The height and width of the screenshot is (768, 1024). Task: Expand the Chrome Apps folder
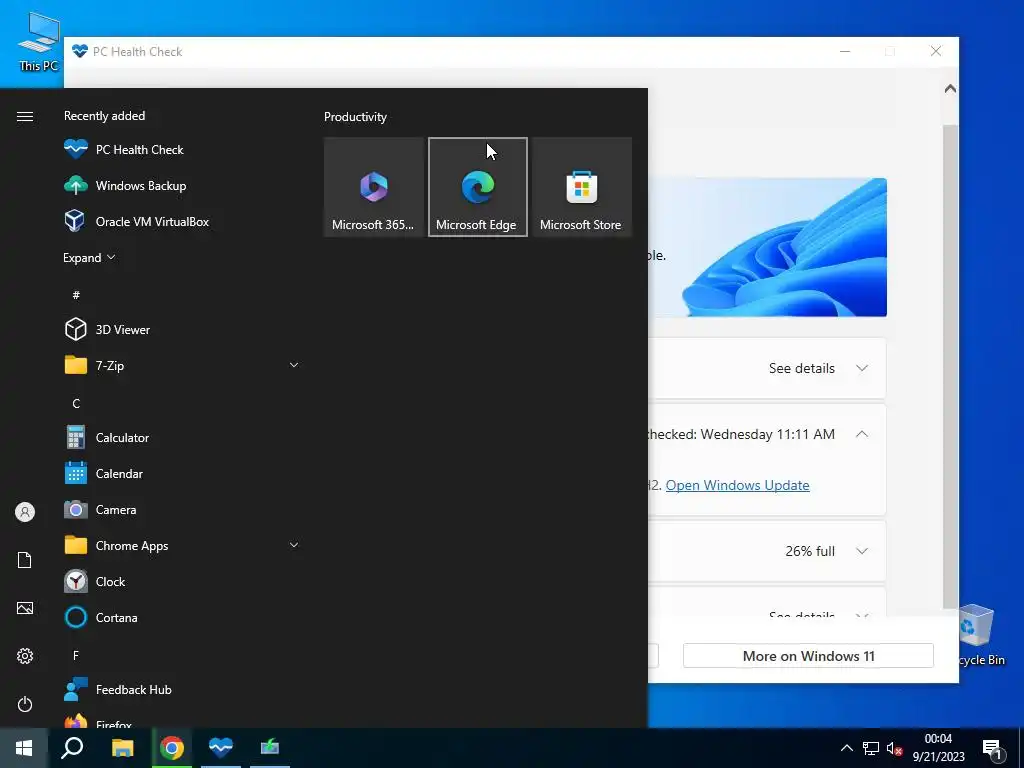(294, 545)
